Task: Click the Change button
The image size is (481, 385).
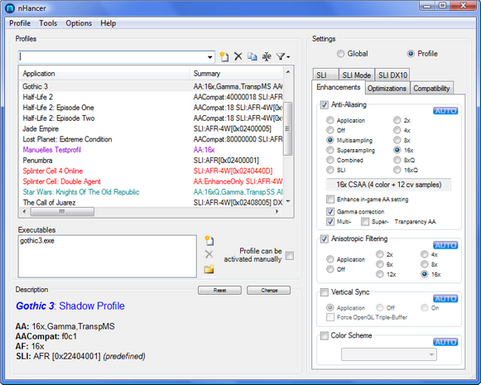Action: pyautogui.click(x=269, y=290)
